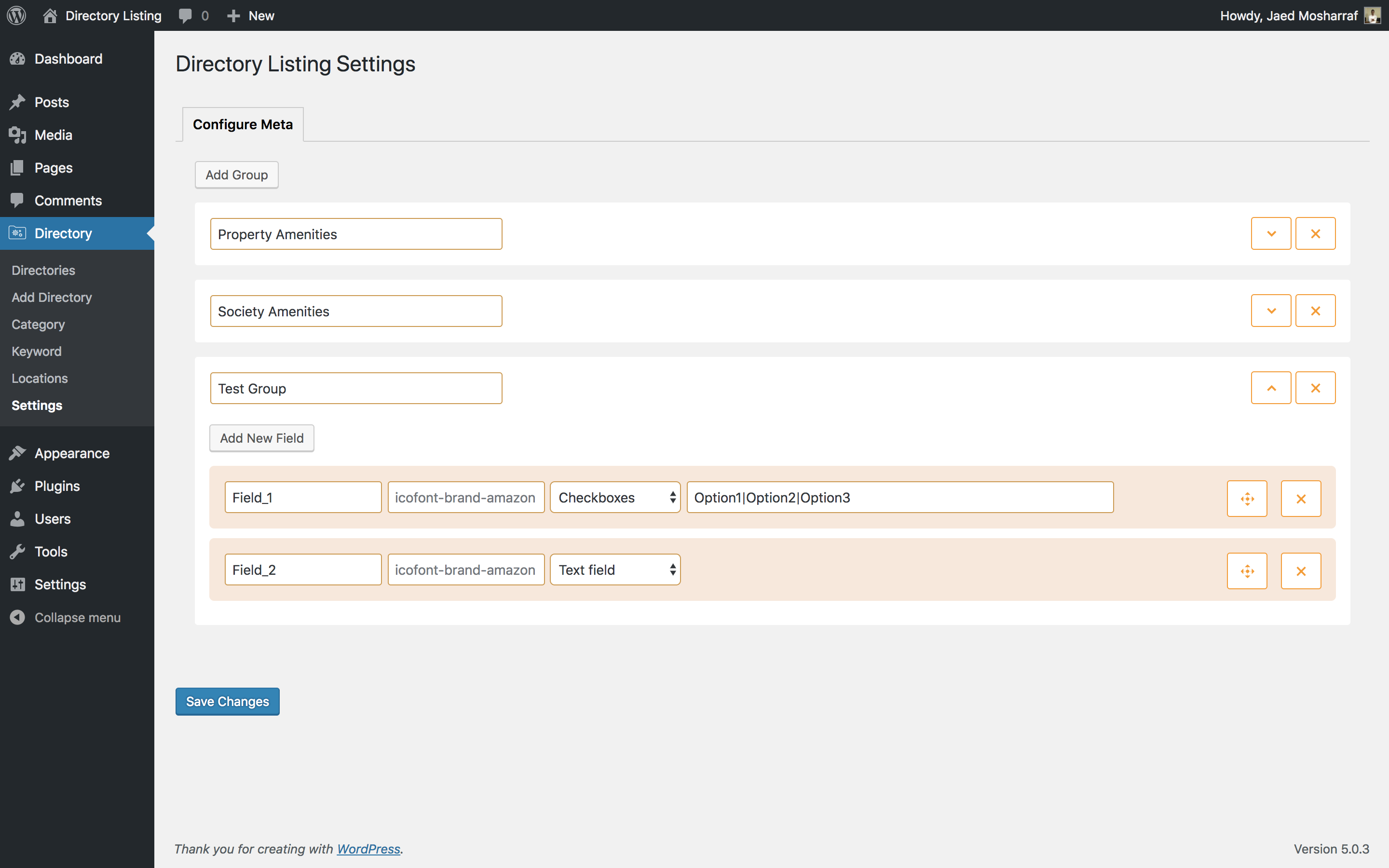The image size is (1389, 868).
Task: Collapse the Test Group panel
Action: [x=1271, y=388]
